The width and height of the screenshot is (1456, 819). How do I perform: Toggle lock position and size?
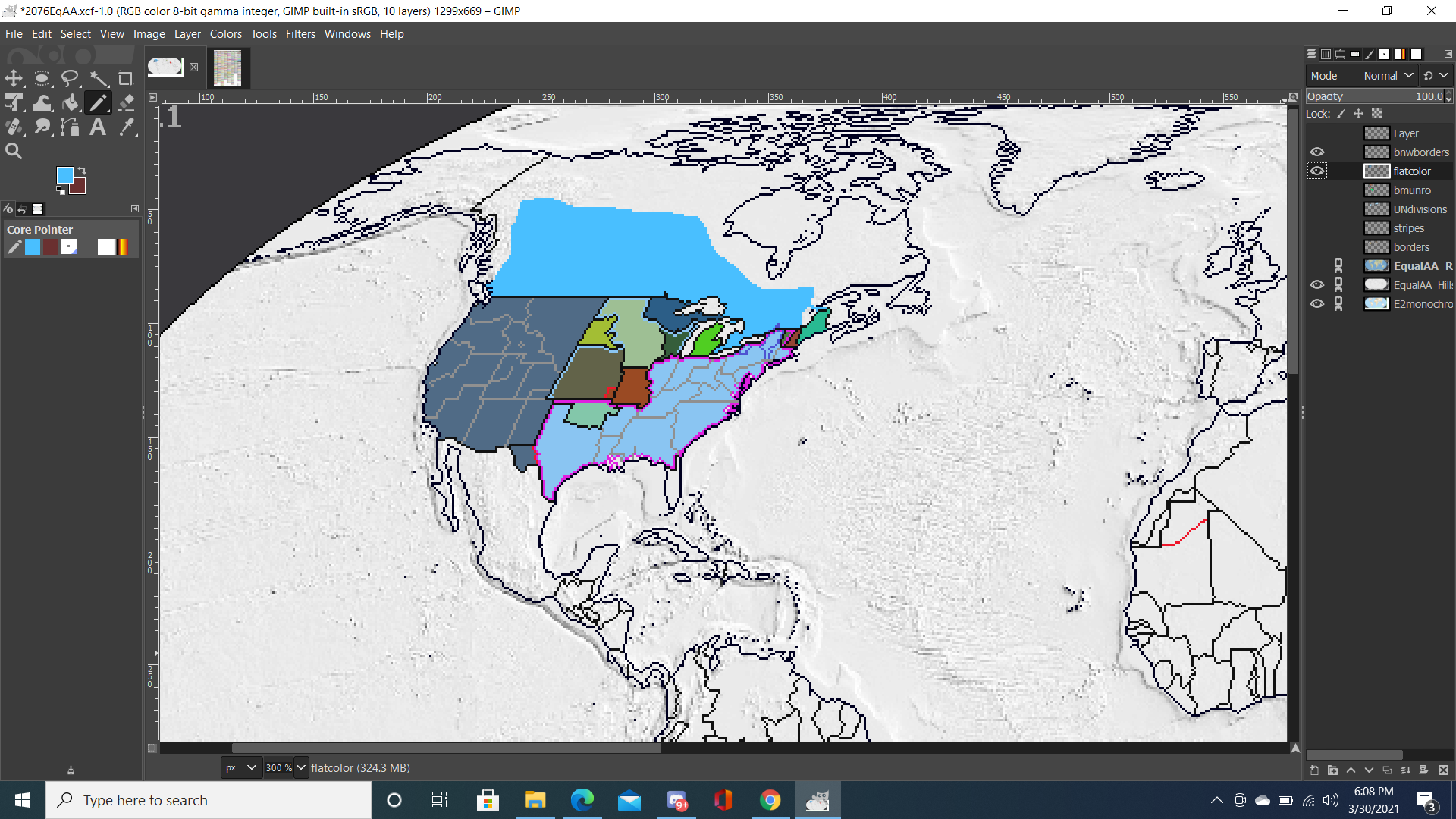pyautogui.click(x=1358, y=114)
